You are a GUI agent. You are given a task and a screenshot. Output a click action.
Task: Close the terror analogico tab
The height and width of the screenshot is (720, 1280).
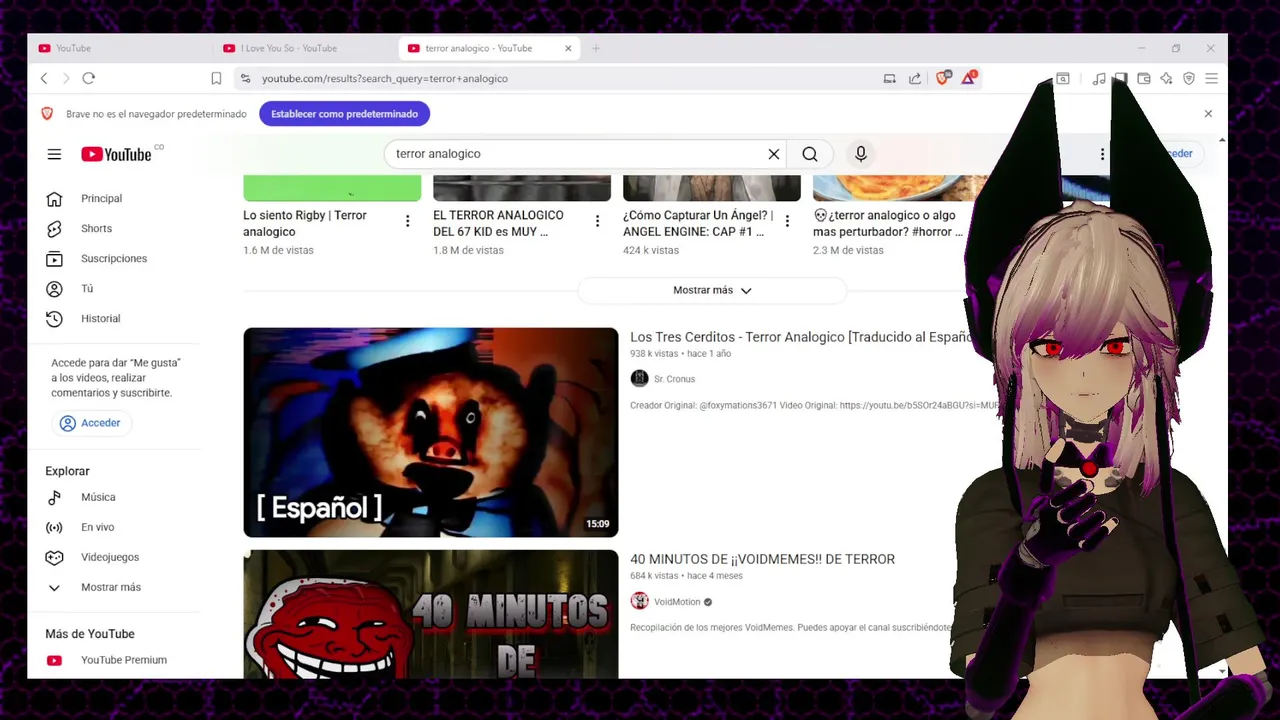coord(568,48)
